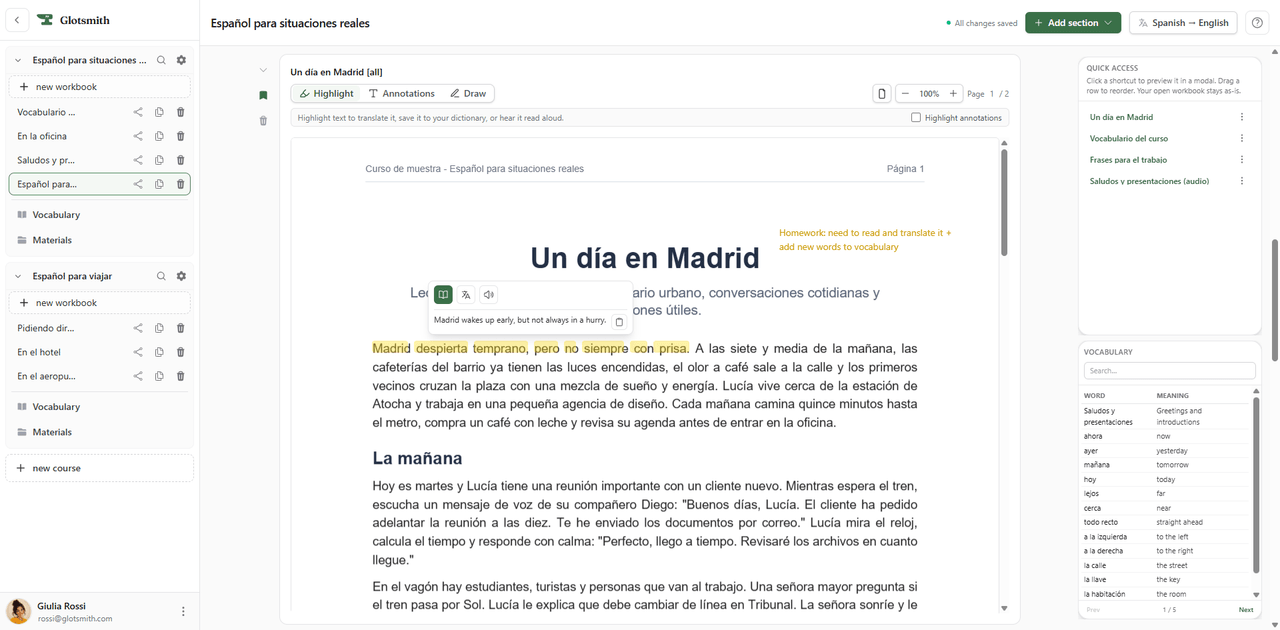Collapse the sidebar with the back chevron
1280x630 pixels.
(17, 20)
